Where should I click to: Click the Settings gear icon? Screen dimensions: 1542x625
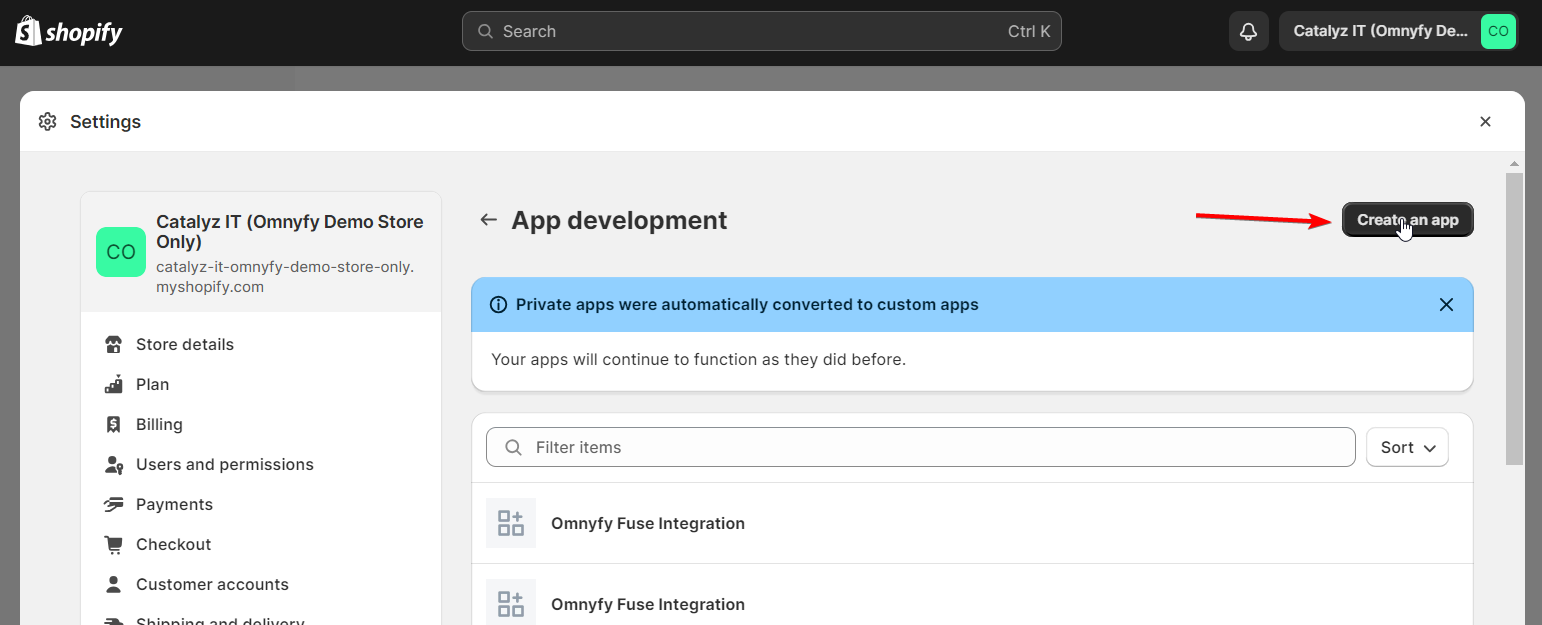tap(47, 122)
